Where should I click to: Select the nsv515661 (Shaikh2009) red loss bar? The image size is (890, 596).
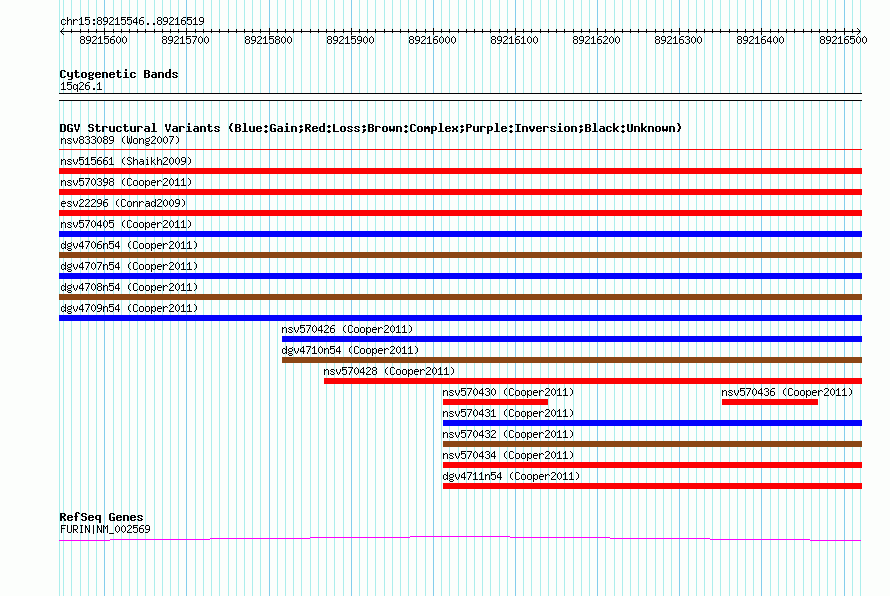(460, 171)
